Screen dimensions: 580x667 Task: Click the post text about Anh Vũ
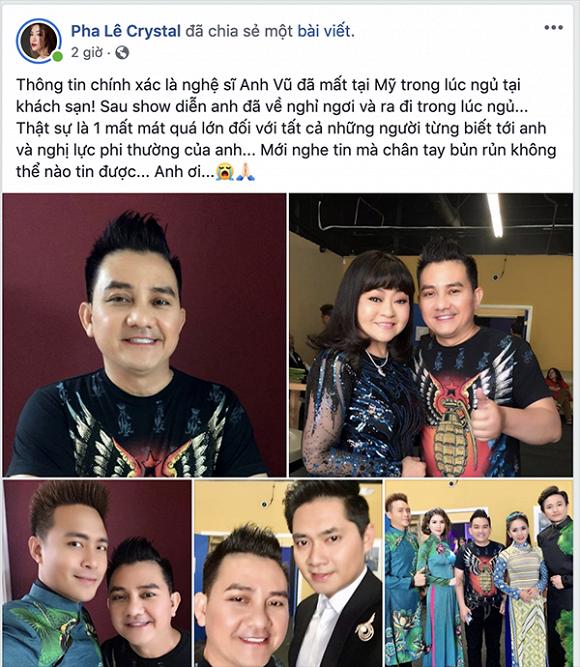point(286,128)
